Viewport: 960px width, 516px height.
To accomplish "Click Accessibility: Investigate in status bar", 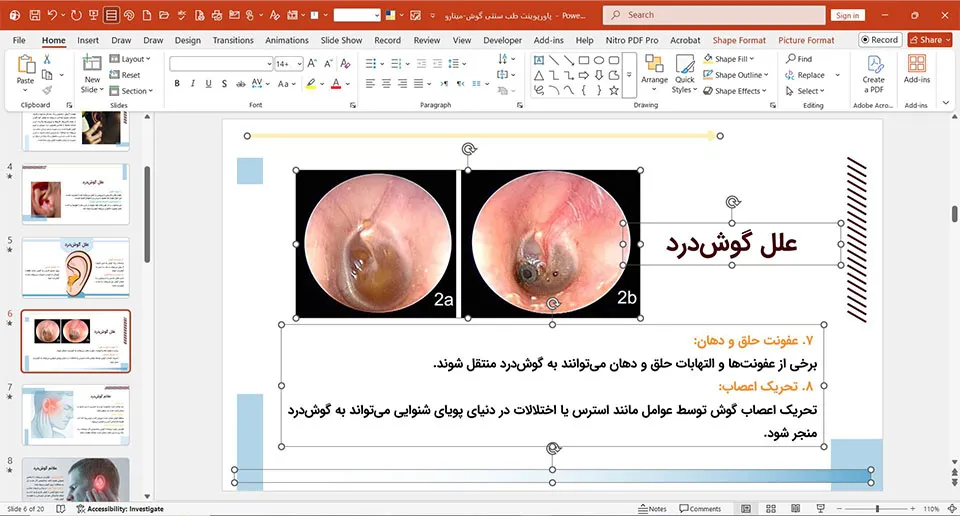I will click(x=120, y=509).
